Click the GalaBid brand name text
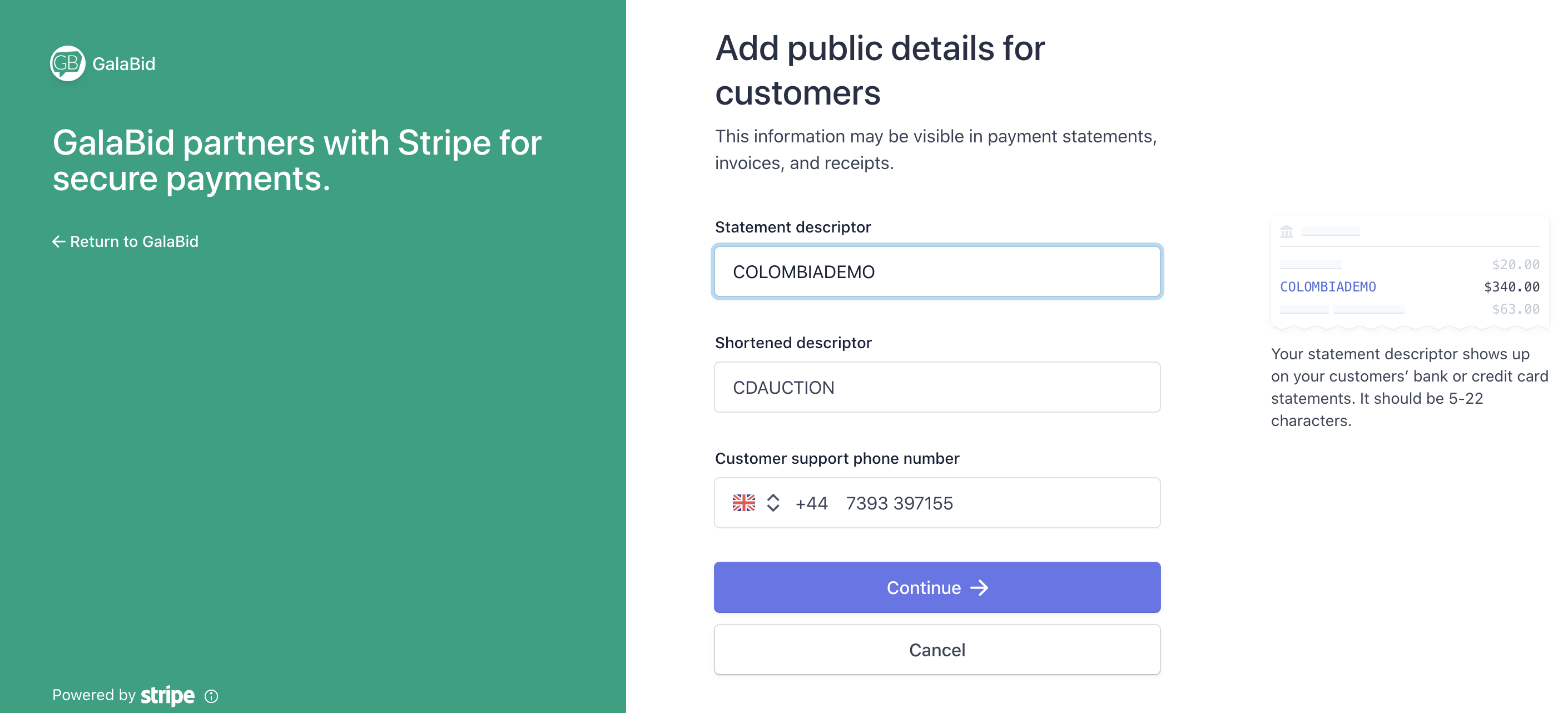 123,64
